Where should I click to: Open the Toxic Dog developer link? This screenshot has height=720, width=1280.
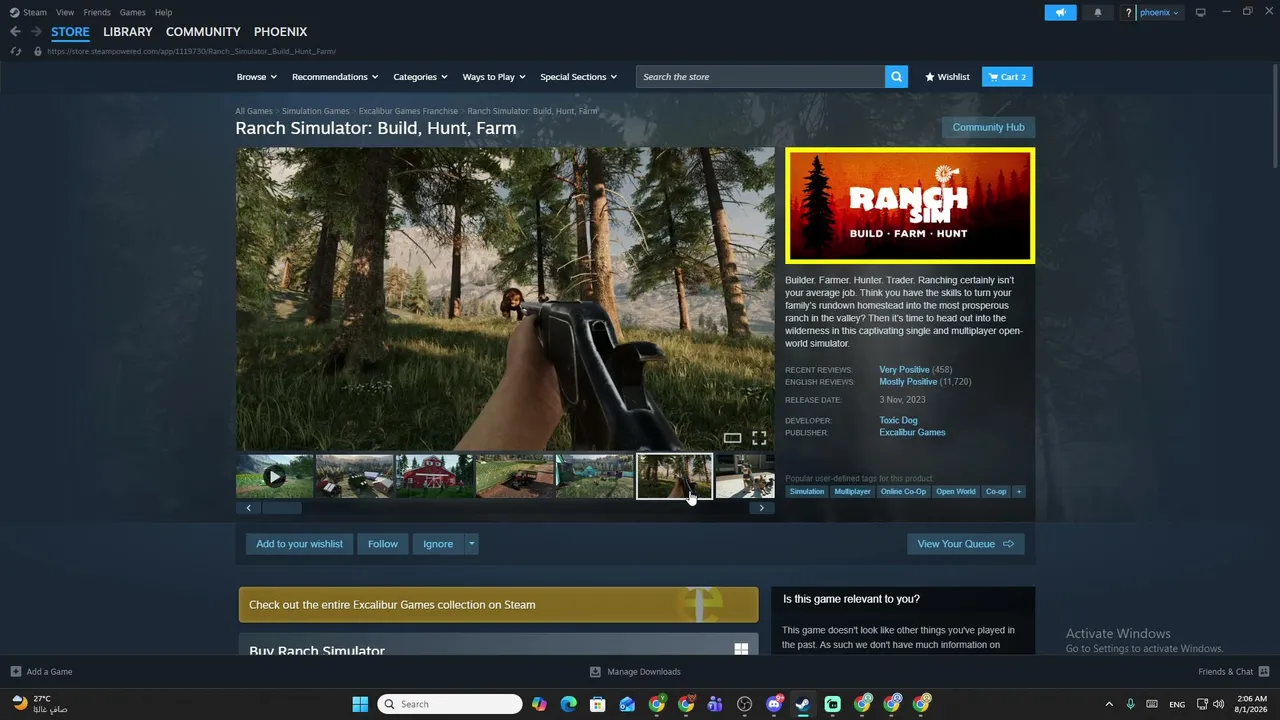point(898,421)
